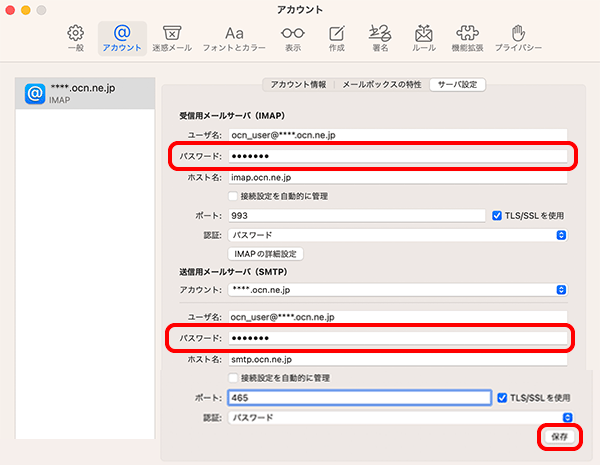Switch to the Account Information (アカウント情報) tab
The image size is (600, 465).
pos(297,84)
